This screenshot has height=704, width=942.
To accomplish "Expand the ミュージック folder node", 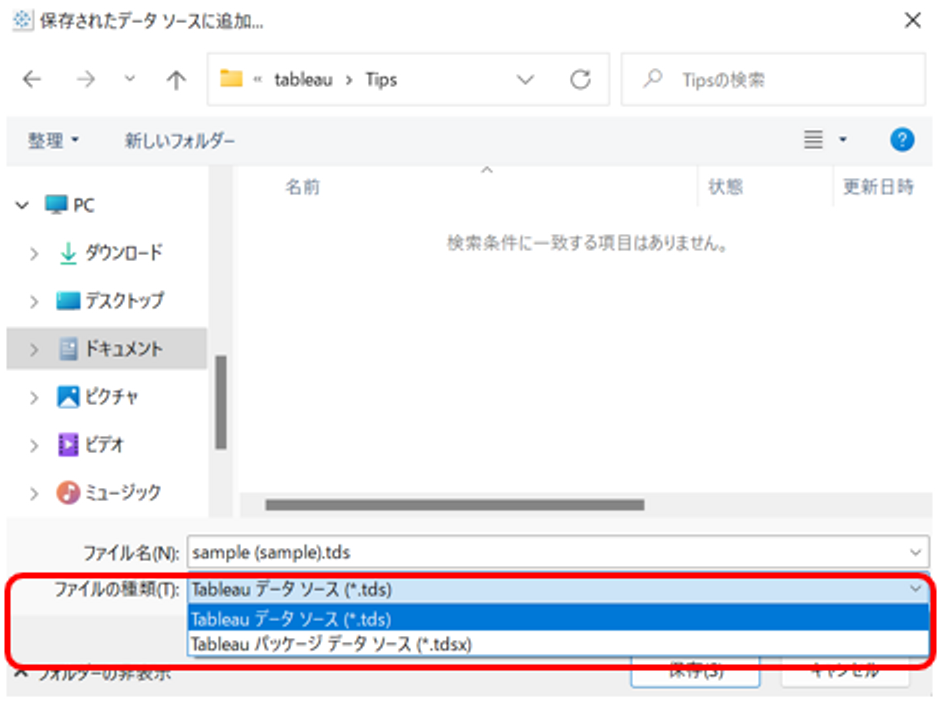I will point(34,494).
